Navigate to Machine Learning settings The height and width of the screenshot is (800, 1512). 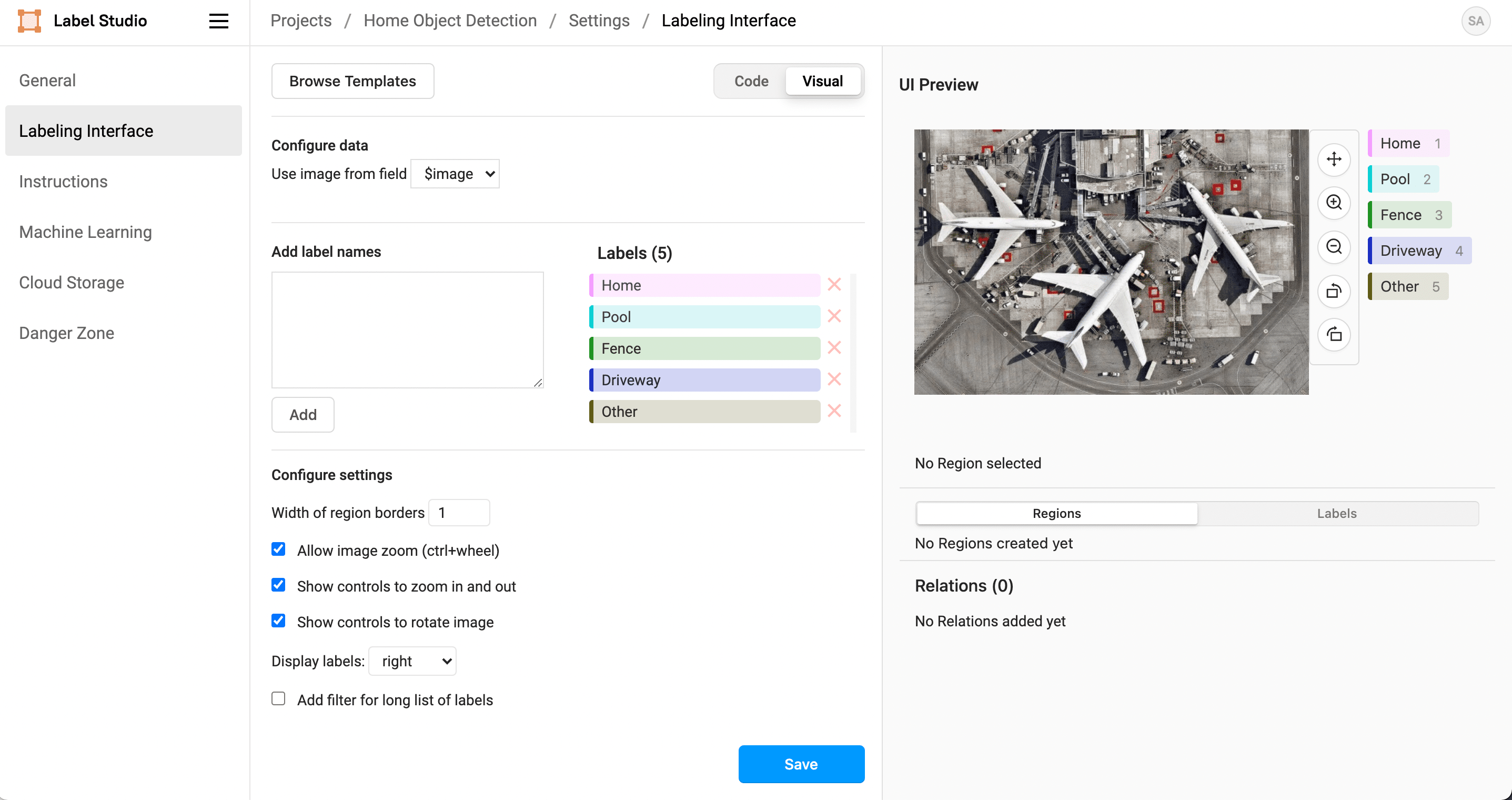(x=85, y=232)
